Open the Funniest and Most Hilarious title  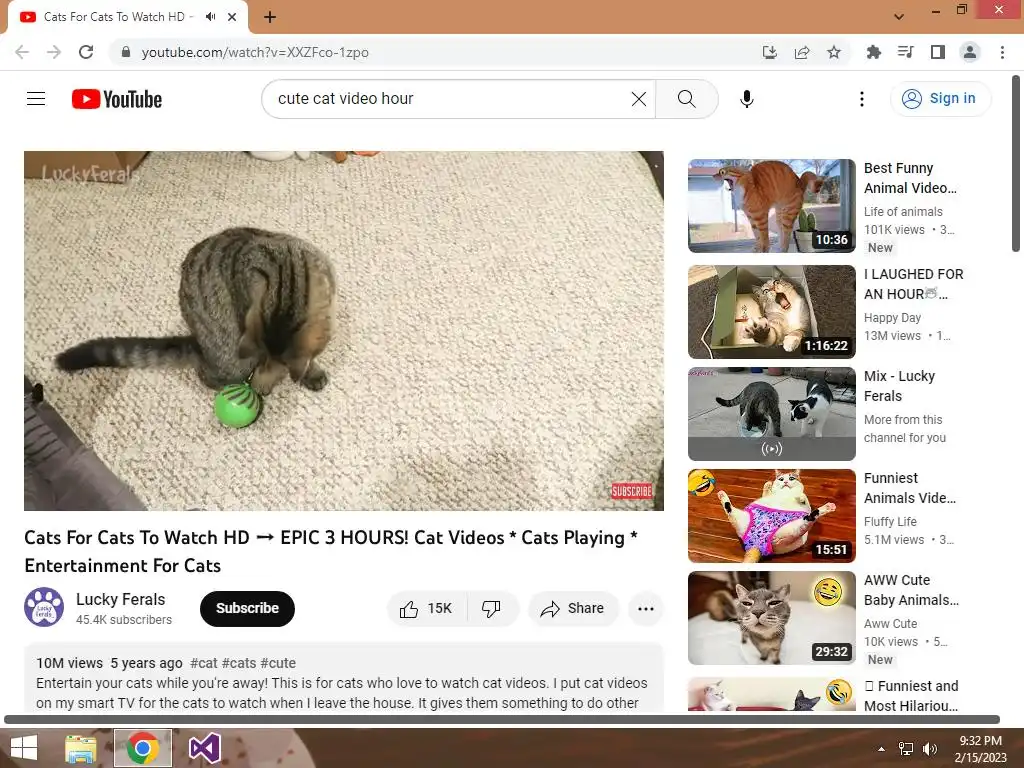pyautogui.click(x=911, y=696)
